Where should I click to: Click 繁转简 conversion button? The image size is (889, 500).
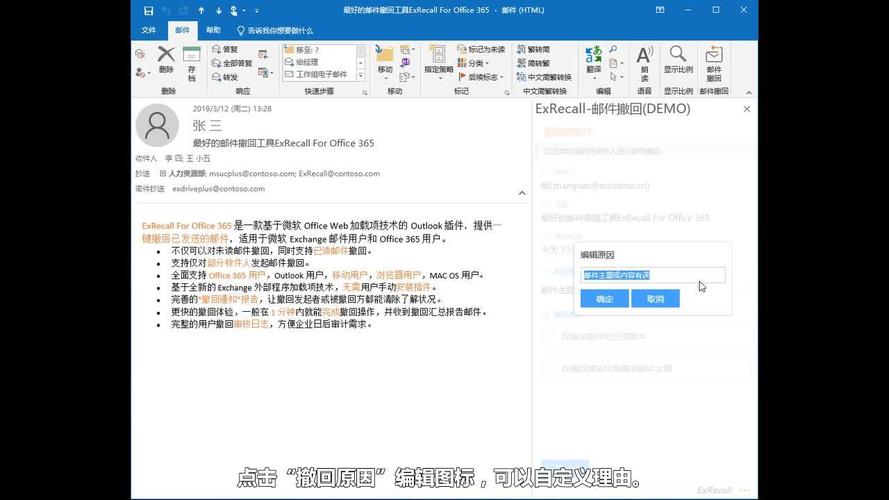[533, 49]
